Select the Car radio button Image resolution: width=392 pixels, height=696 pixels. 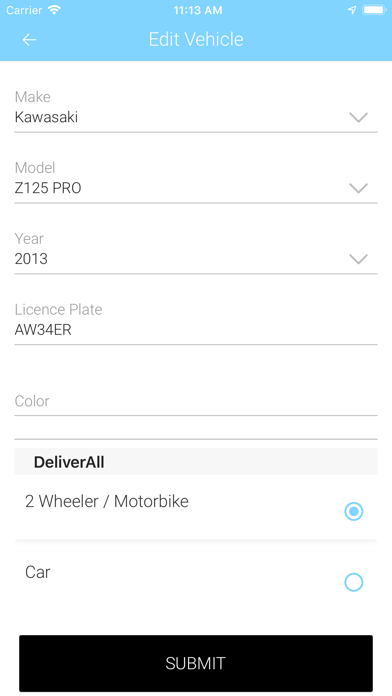point(353,582)
